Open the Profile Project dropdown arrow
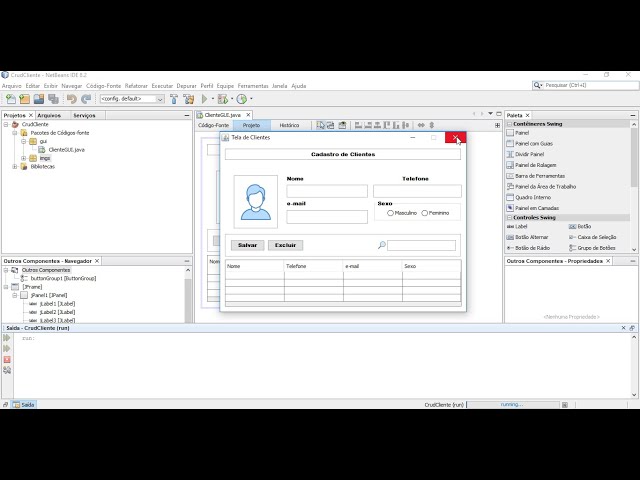The height and width of the screenshot is (480, 640). pyautogui.click(x=251, y=99)
